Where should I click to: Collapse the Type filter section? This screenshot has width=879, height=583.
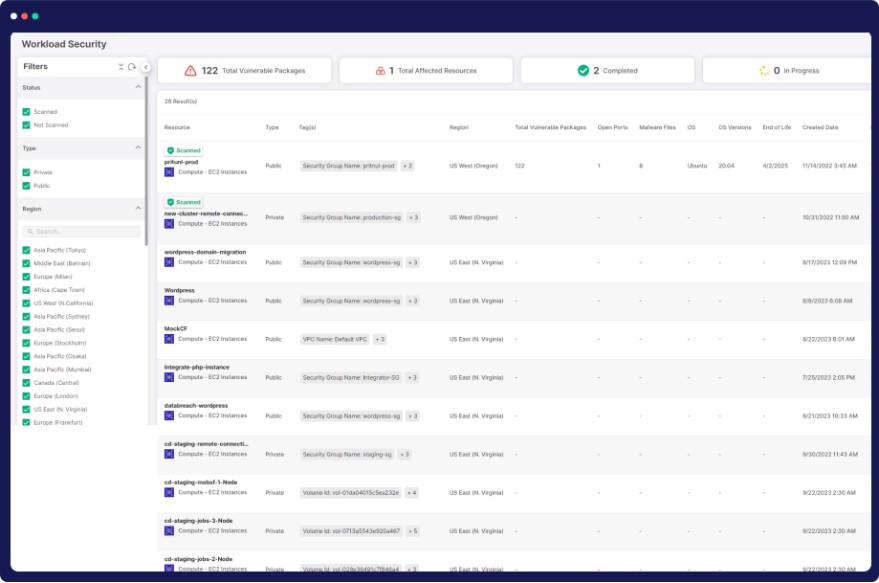(138, 148)
